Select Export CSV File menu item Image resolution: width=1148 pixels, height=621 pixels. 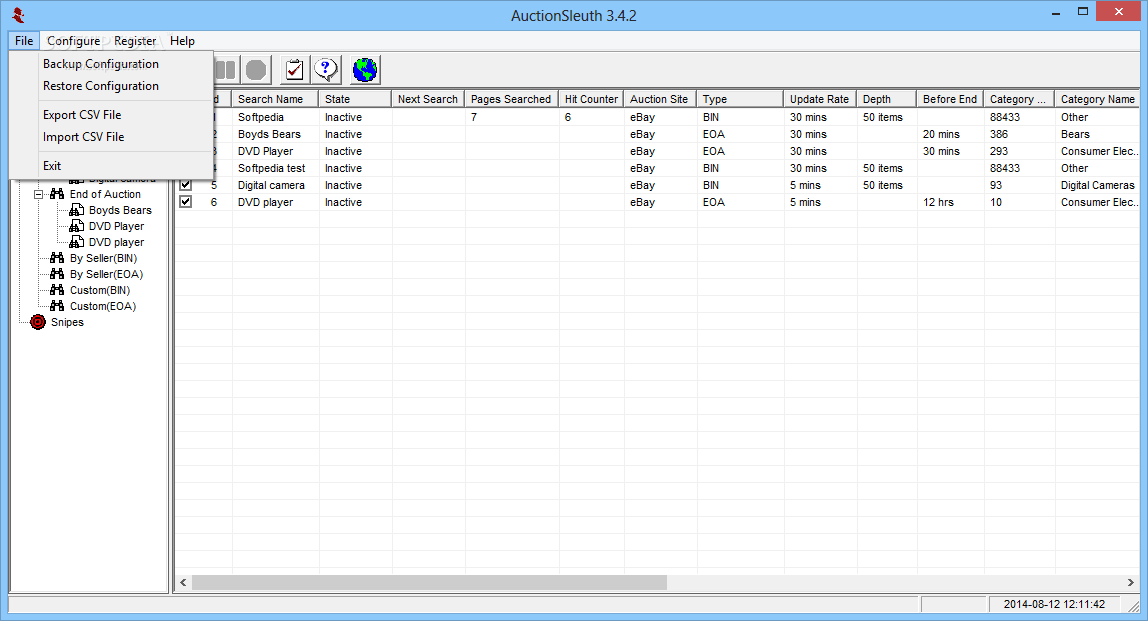pos(82,115)
